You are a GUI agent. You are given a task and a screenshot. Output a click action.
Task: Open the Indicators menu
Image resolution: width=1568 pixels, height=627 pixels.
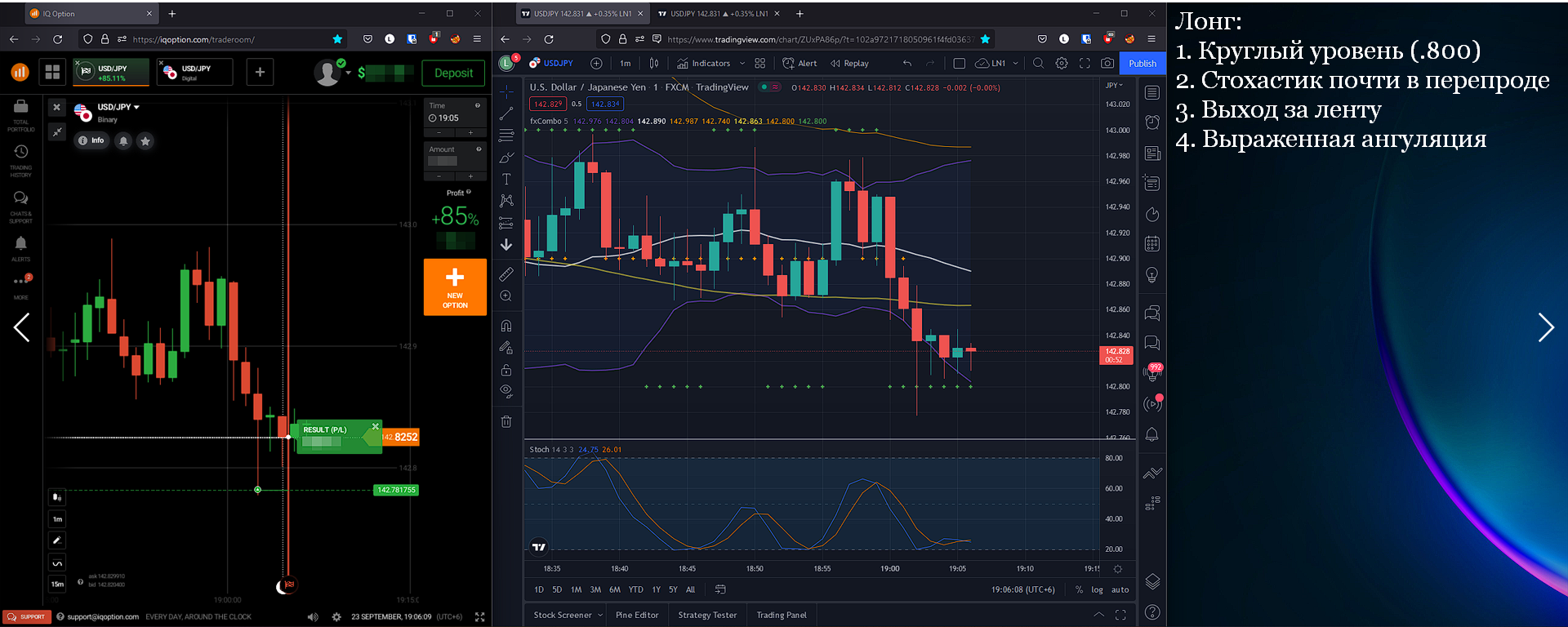tap(704, 63)
